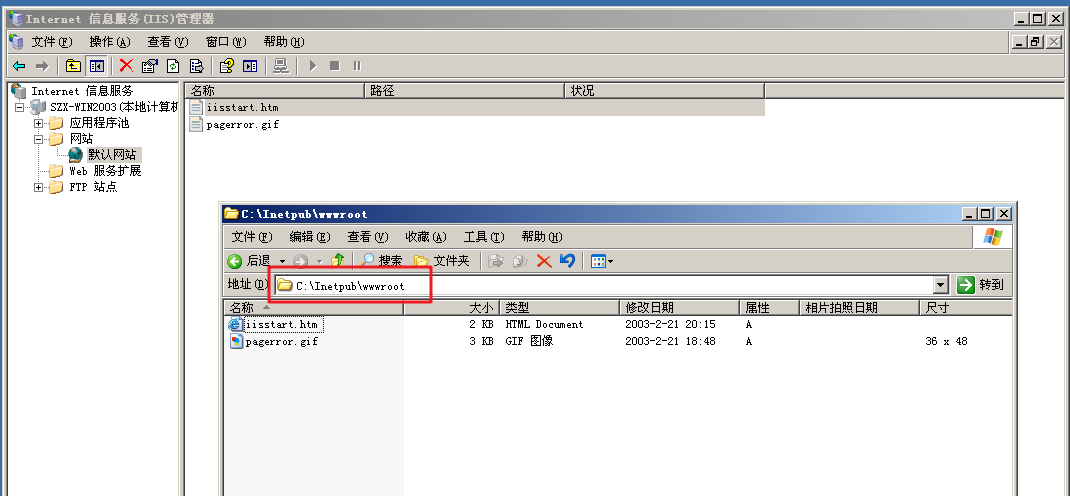Expand the FTP 站点 folder
The width and height of the screenshot is (1070, 496).
click(x=39, y=187)
